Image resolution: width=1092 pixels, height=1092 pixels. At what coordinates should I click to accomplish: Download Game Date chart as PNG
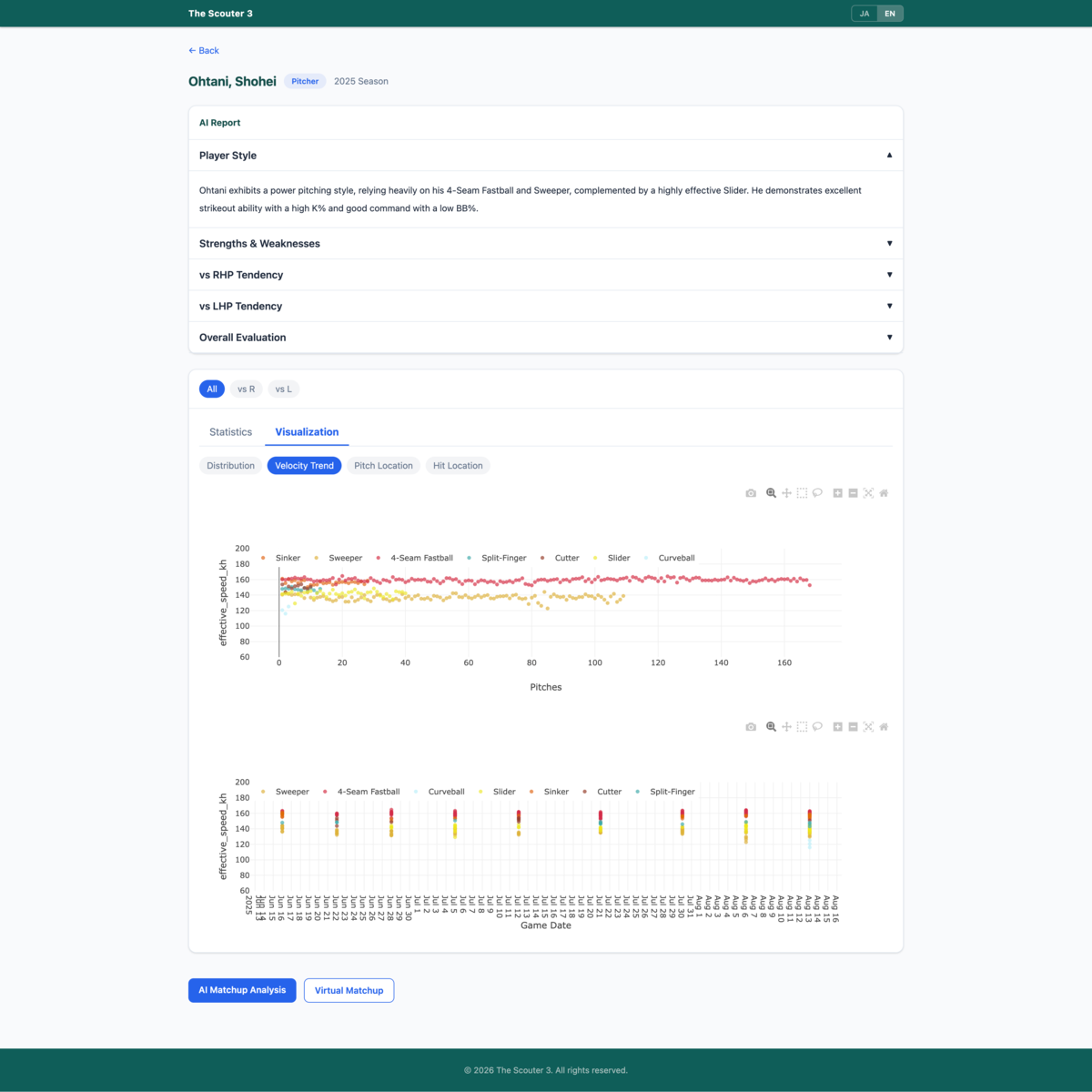pos(751,727)
